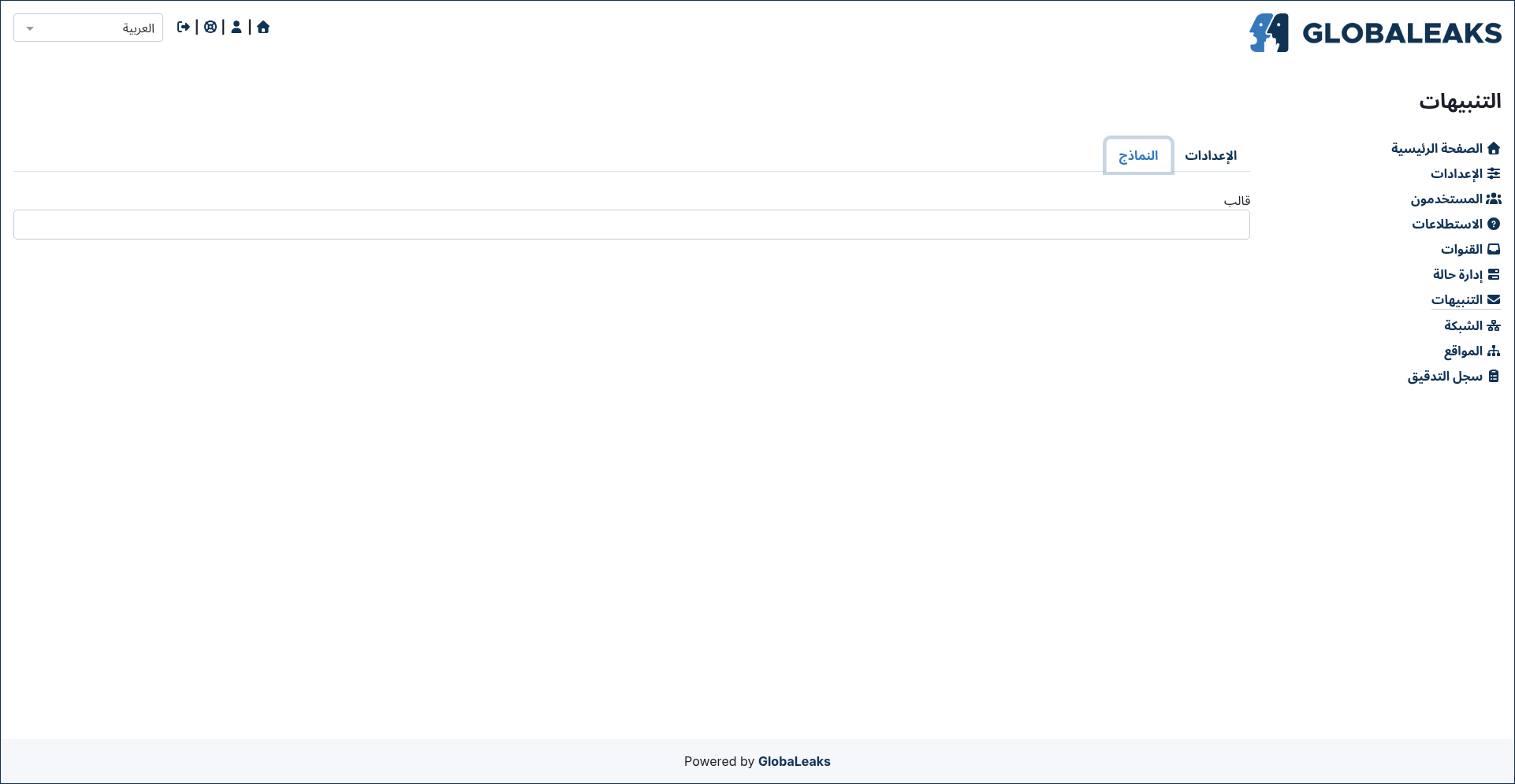Click the house icon beside الصفحة الرئيسية

point(1494,148)
